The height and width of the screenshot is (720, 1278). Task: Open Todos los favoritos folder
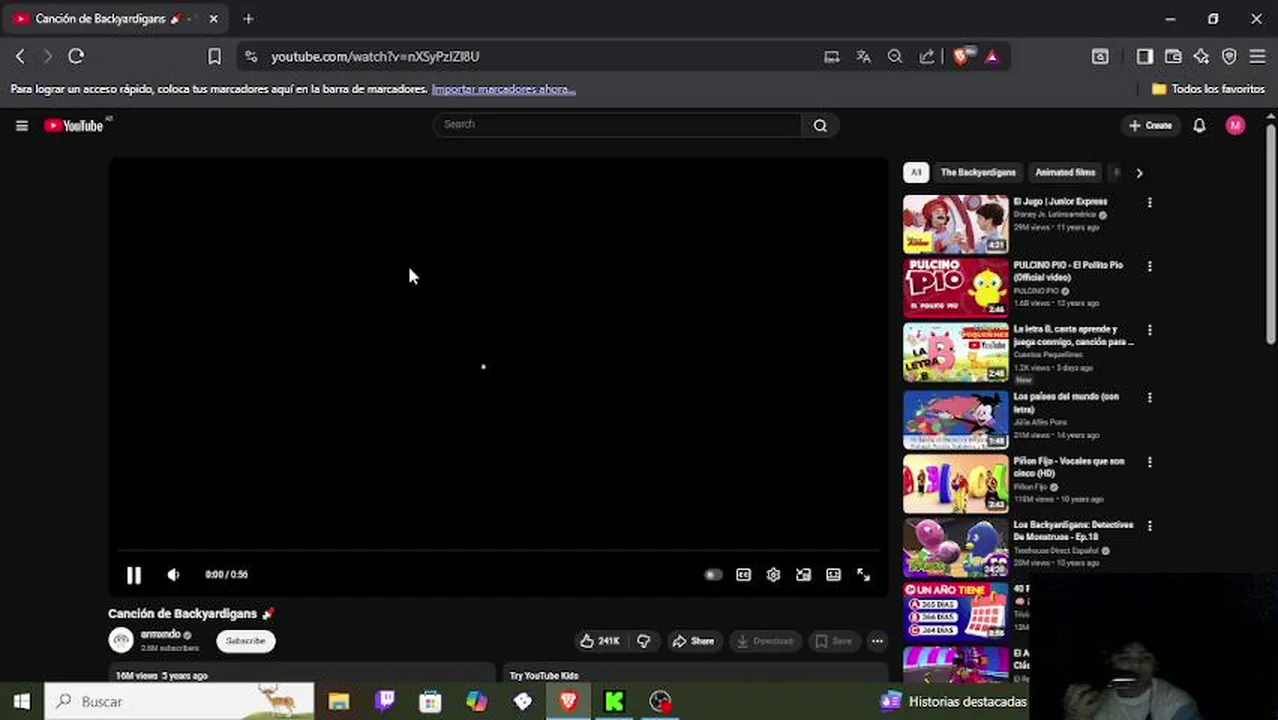click(1208, 89)
